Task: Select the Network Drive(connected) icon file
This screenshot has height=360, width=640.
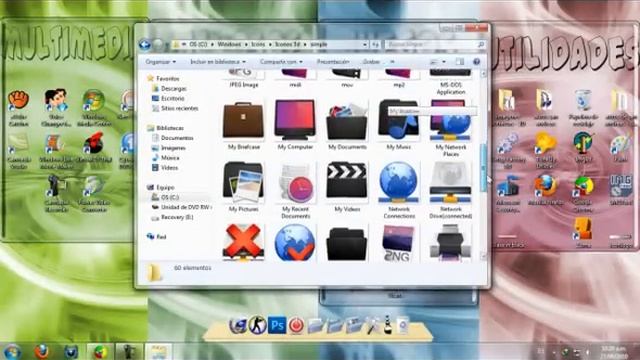Action: (451, 191)
